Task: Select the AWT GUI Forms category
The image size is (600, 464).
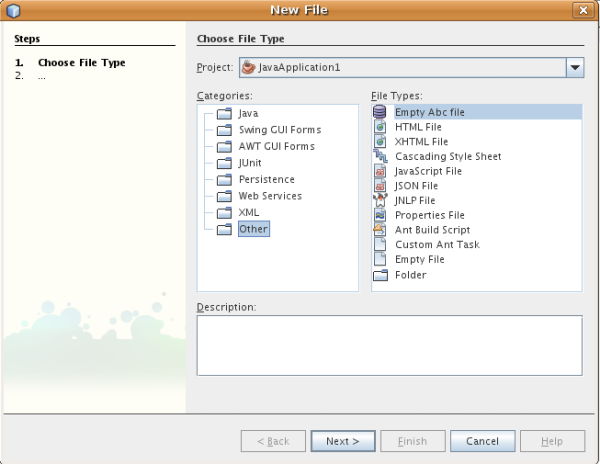Action: [x=277, y=147]
